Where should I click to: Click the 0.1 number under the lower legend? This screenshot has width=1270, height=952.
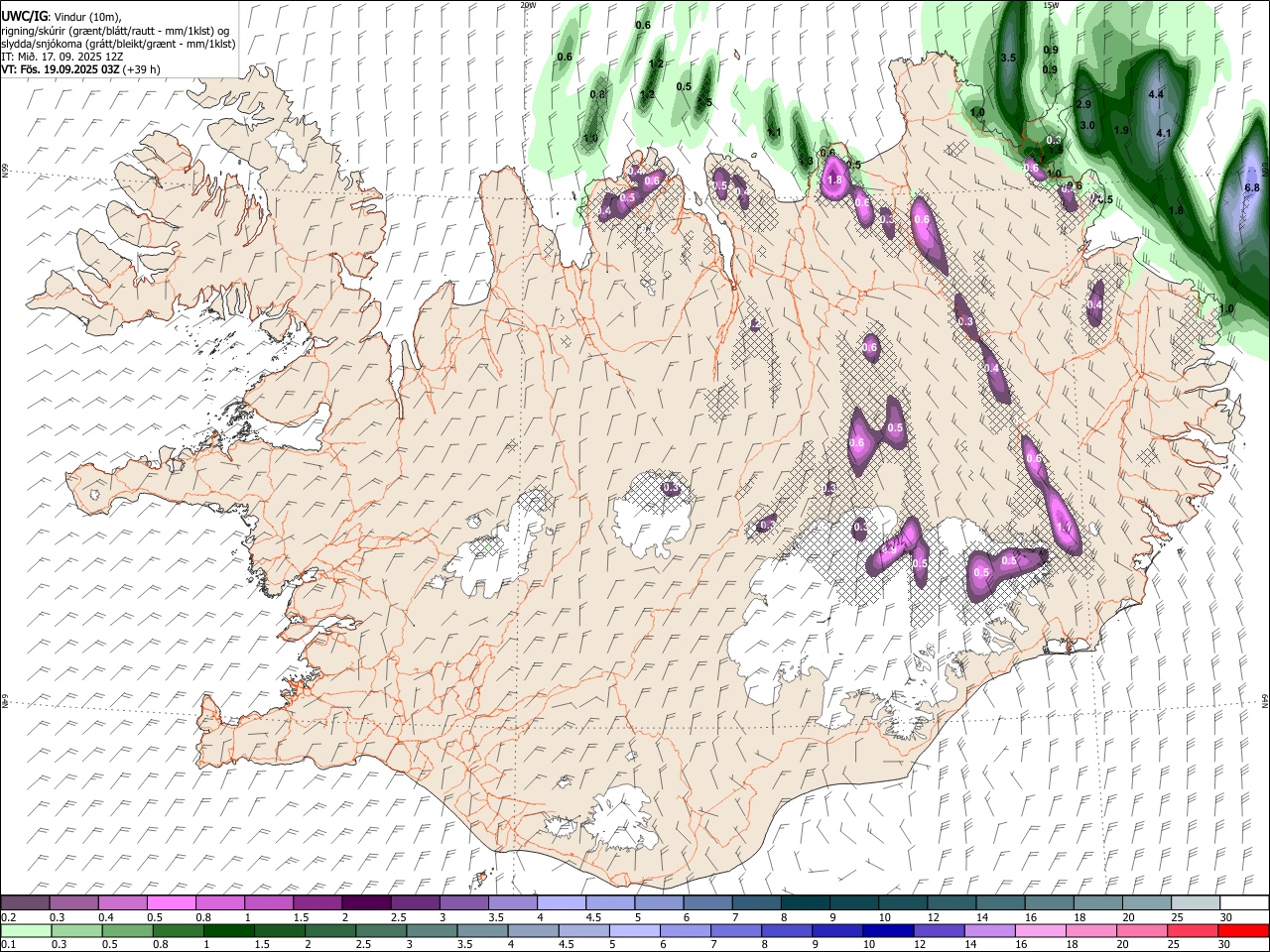coord(8,944)
